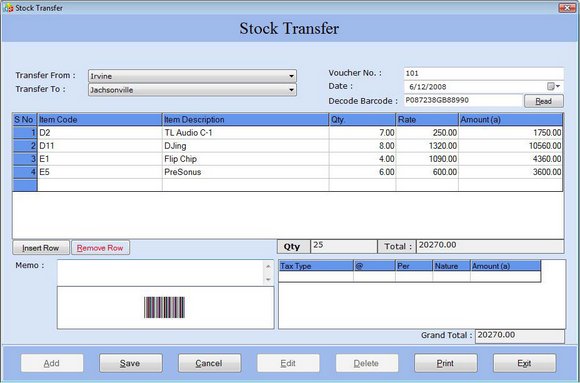The width and height of the screenshot is (580, 383).
Task: Click the Item Description column header
Action: click(245, 120)
